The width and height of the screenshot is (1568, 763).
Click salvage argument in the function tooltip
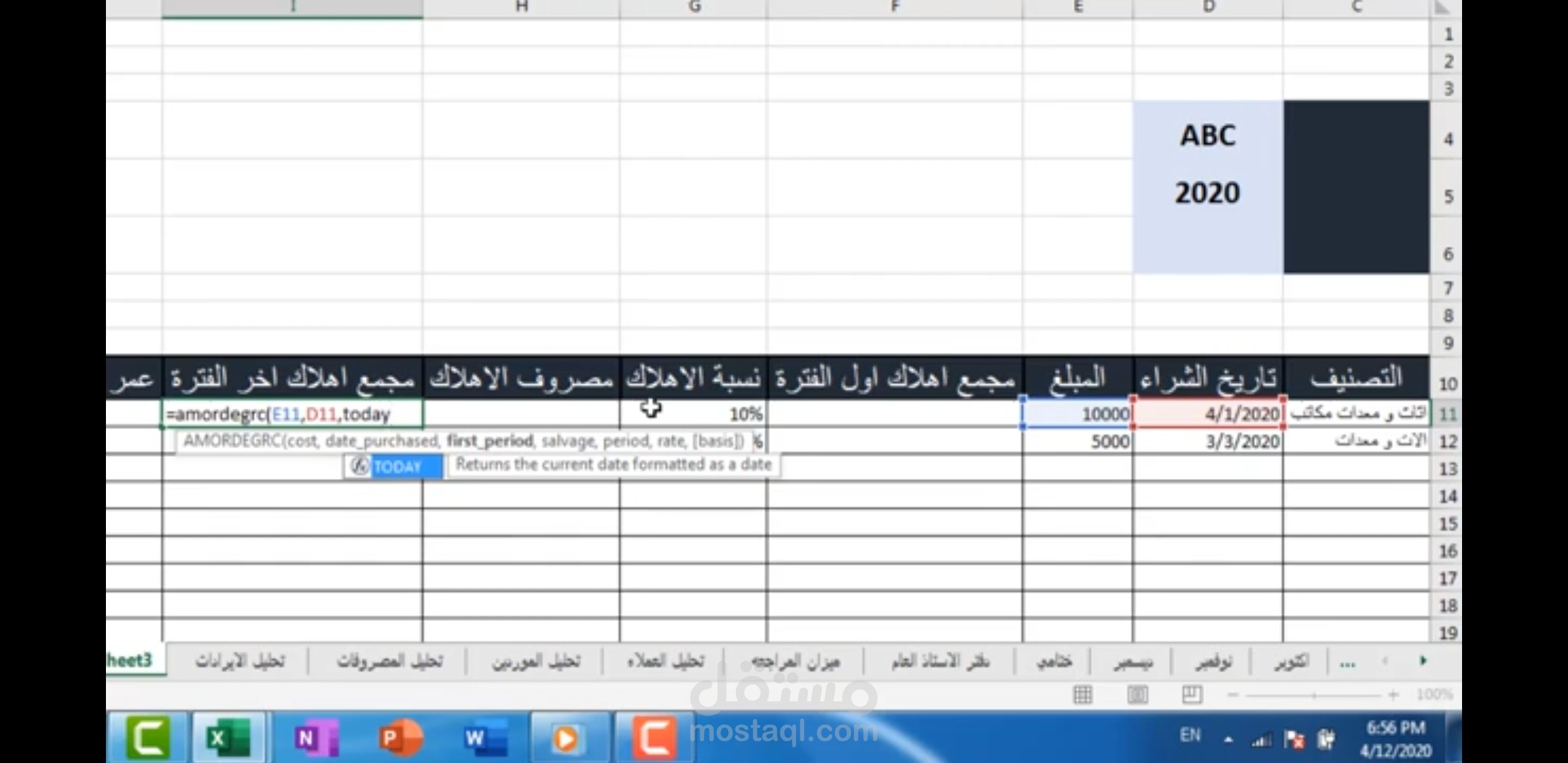click(569, 441)
